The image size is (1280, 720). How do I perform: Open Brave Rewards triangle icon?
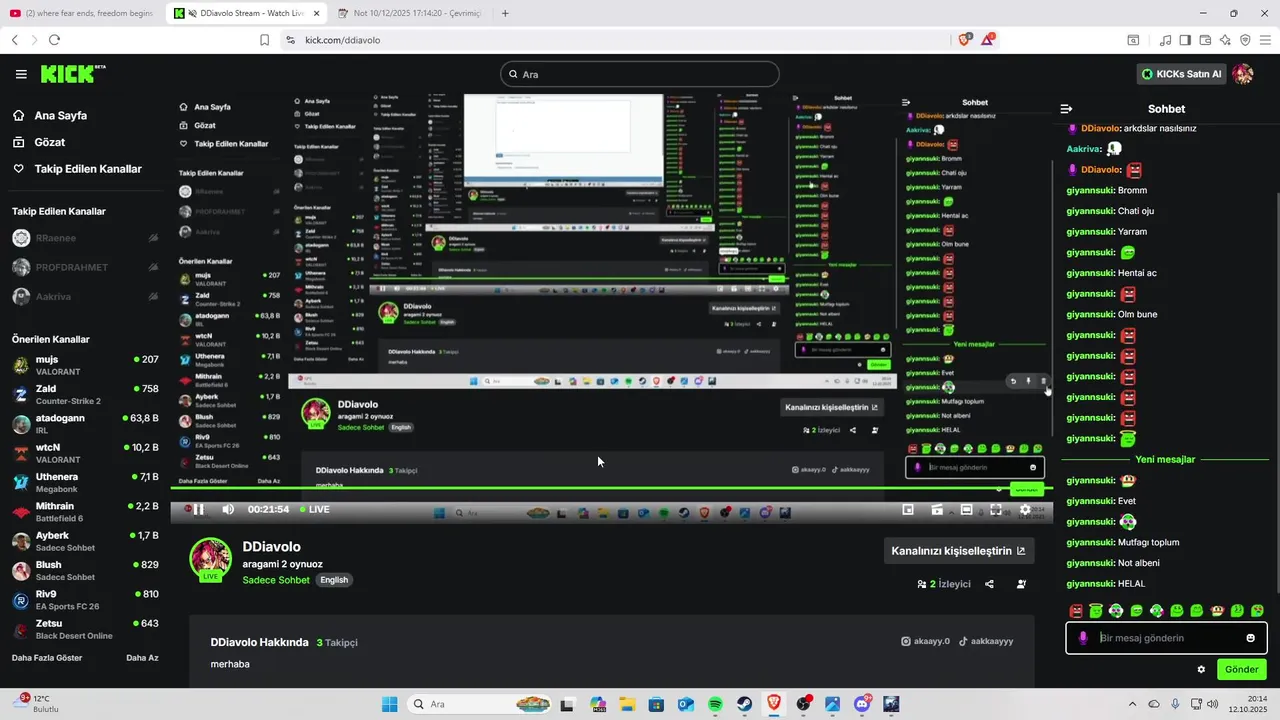(x=988, y=40)
